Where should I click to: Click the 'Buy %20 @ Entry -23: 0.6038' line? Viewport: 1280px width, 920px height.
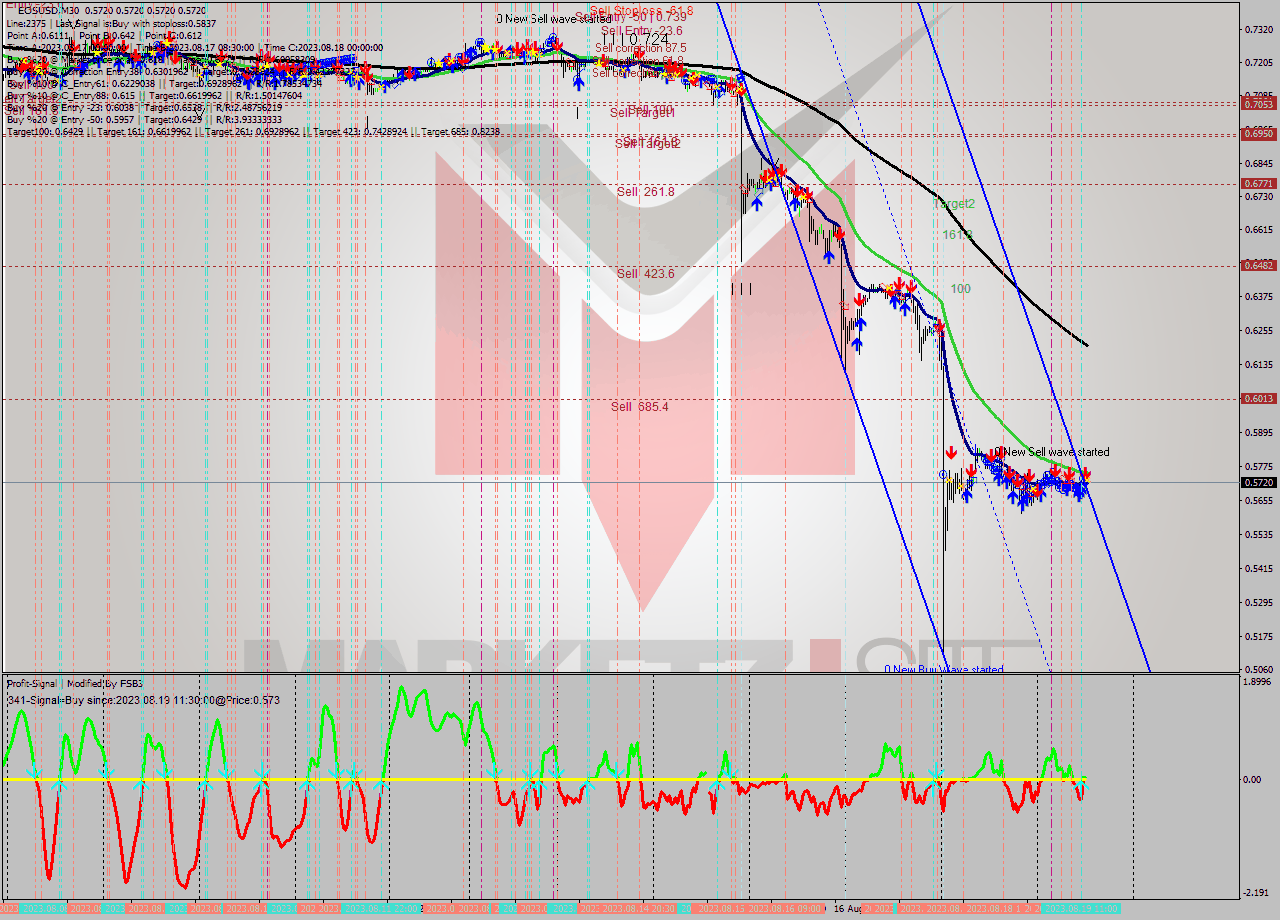pyautogui.click(x=145, y=107)
